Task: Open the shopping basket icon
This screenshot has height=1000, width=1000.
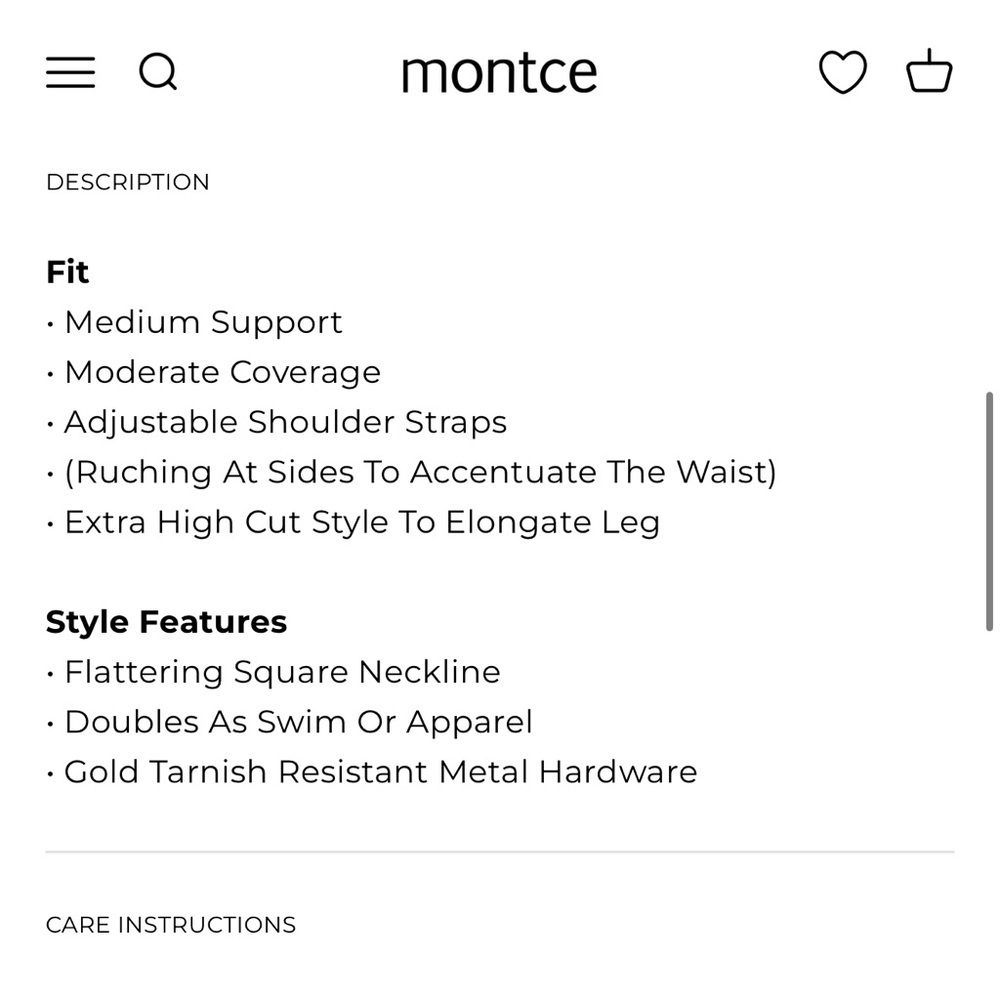Action: pyautogui.click(x=929, y=71)
